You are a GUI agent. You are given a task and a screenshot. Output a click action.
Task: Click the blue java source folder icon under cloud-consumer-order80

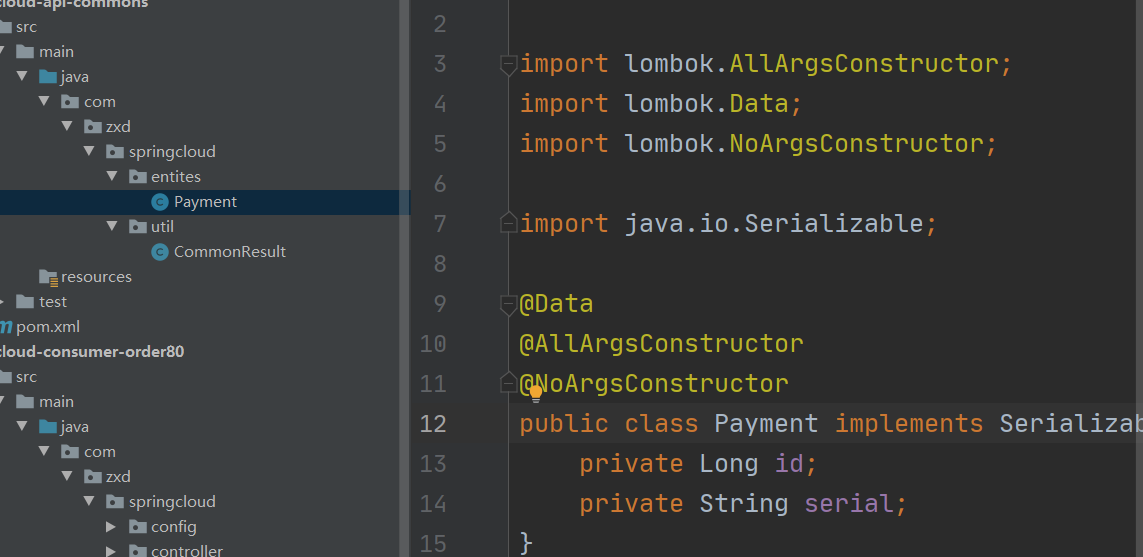pos(48,426)
